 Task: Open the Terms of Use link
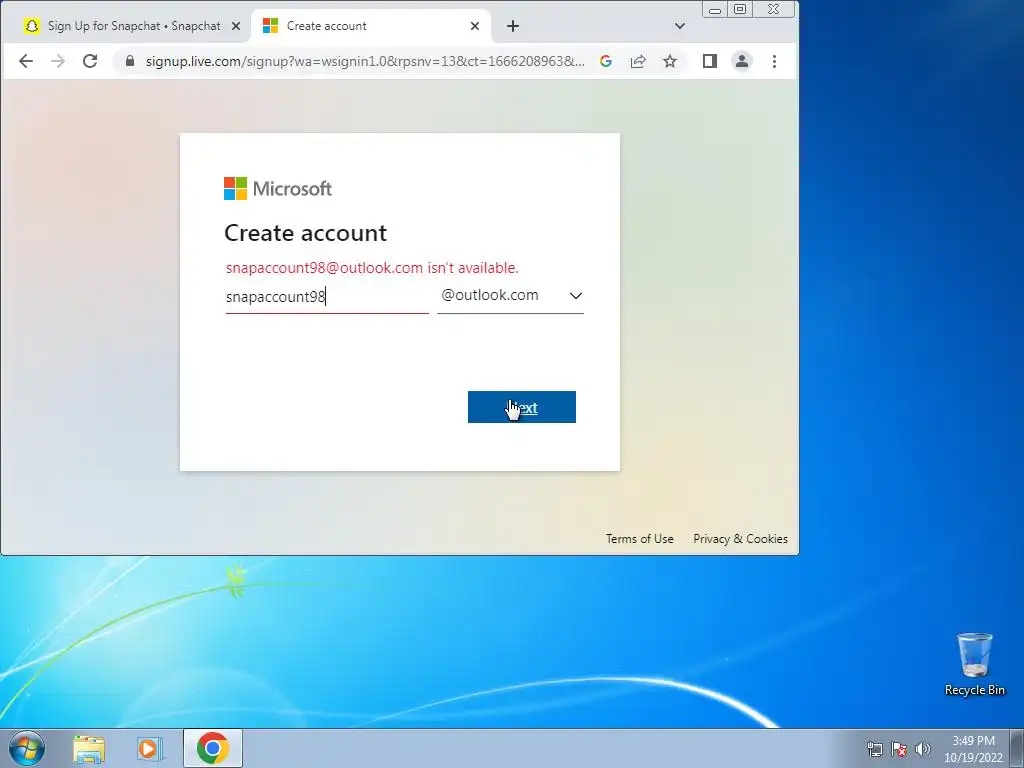(639, 539)
